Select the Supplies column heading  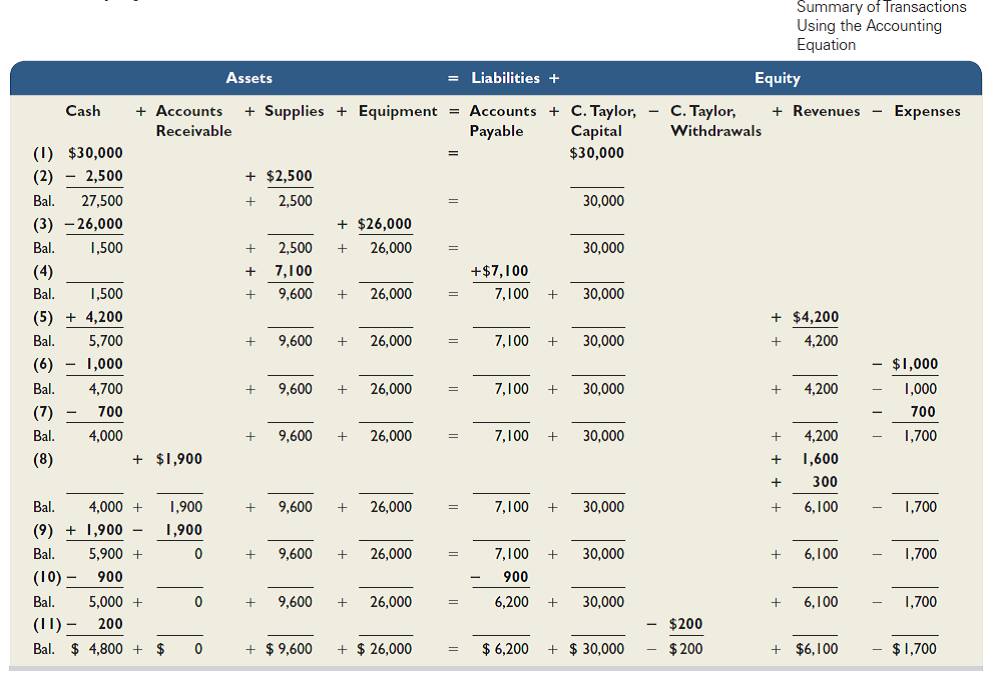coord(294,111)
